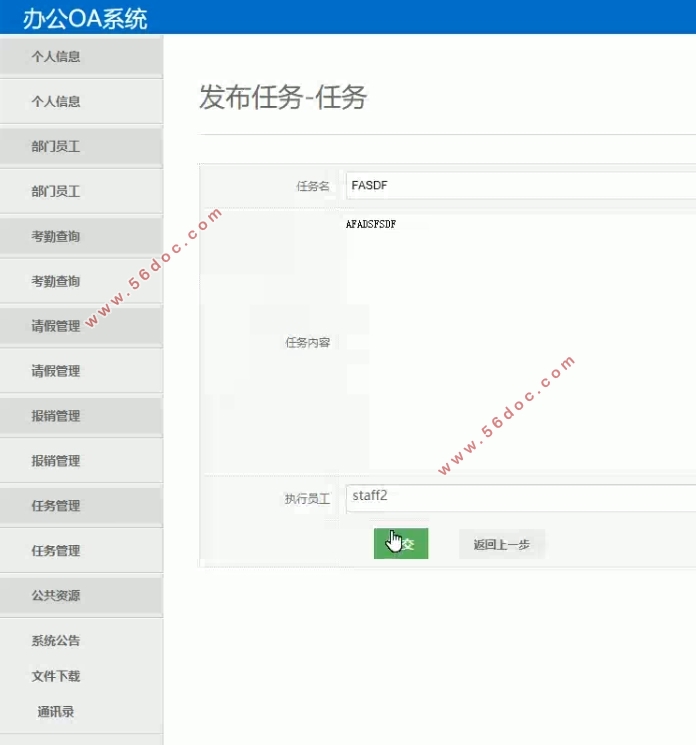This screenshot has width=696, height=745.
Task: Expand the gray 任务管理 section header
Action: 81,506
